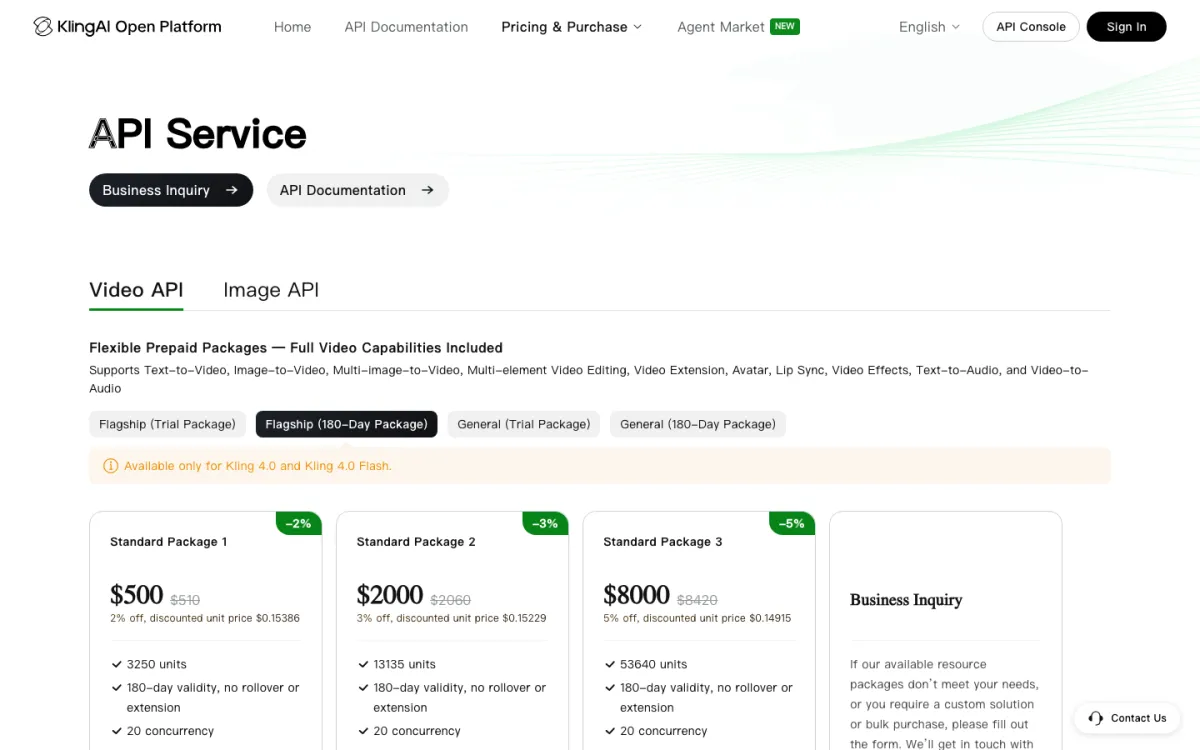
Task: Click the struck-through $510 price
Action: (185, 600)
